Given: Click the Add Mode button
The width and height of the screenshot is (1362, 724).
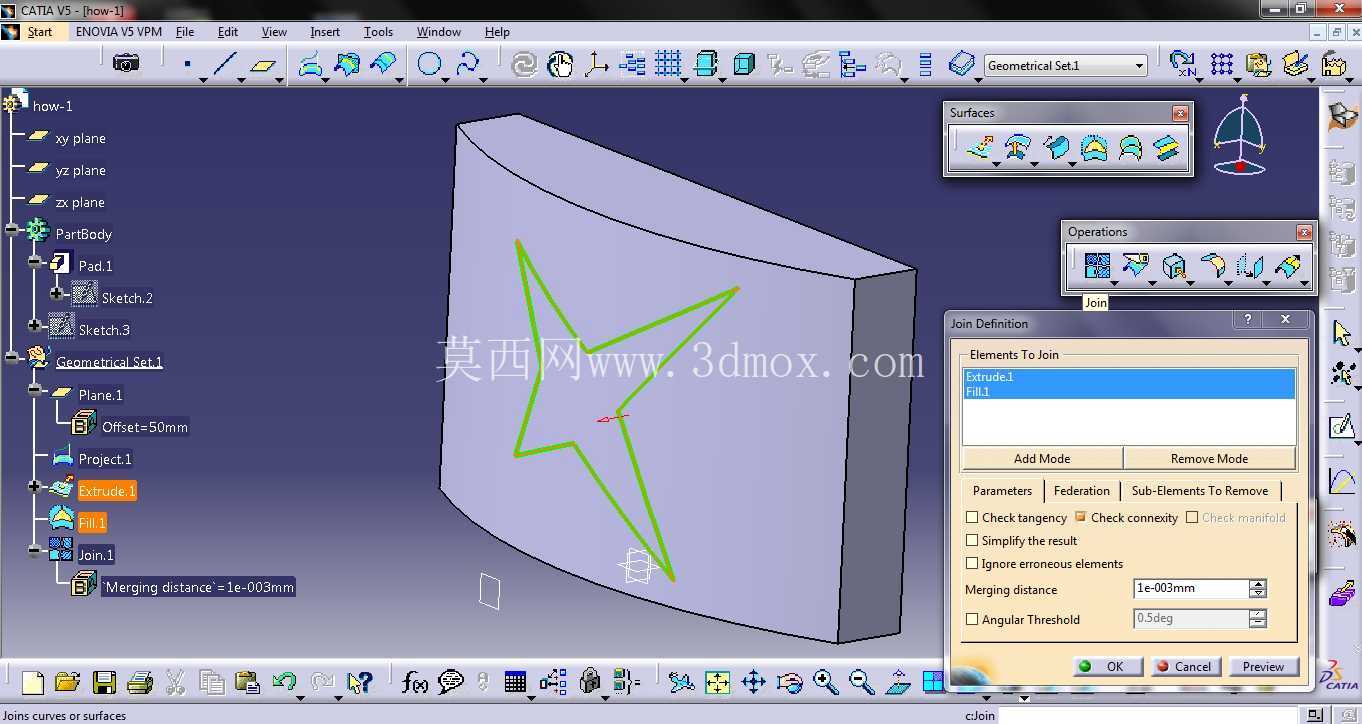Looking at the screenshot, I should (1042, 459).
